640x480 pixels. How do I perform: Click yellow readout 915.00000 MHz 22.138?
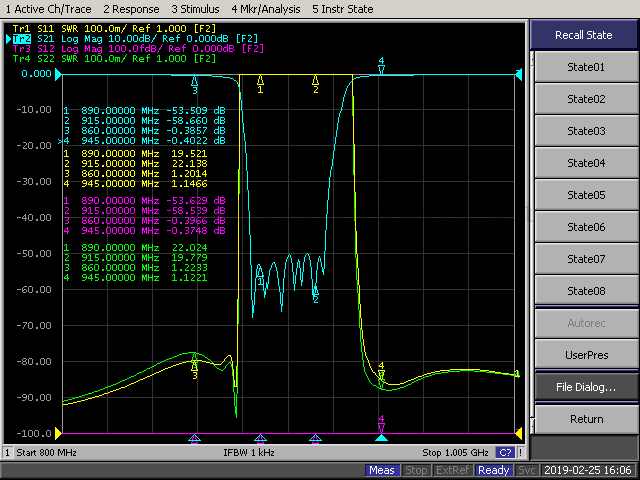pyautogui.click(x=136, y=164)
